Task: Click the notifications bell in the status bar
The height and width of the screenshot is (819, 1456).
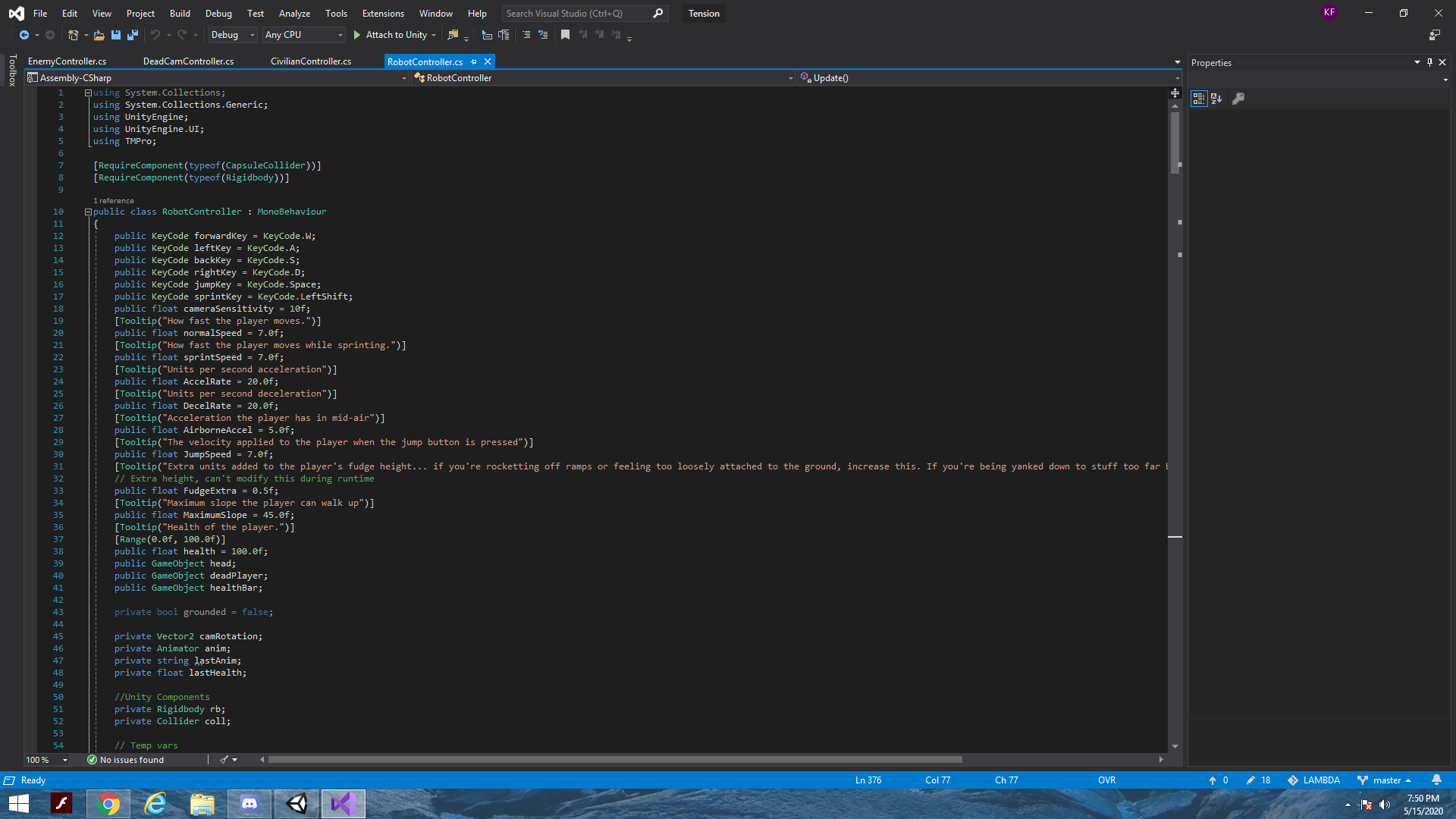Action: click(x=1439, y=780)
